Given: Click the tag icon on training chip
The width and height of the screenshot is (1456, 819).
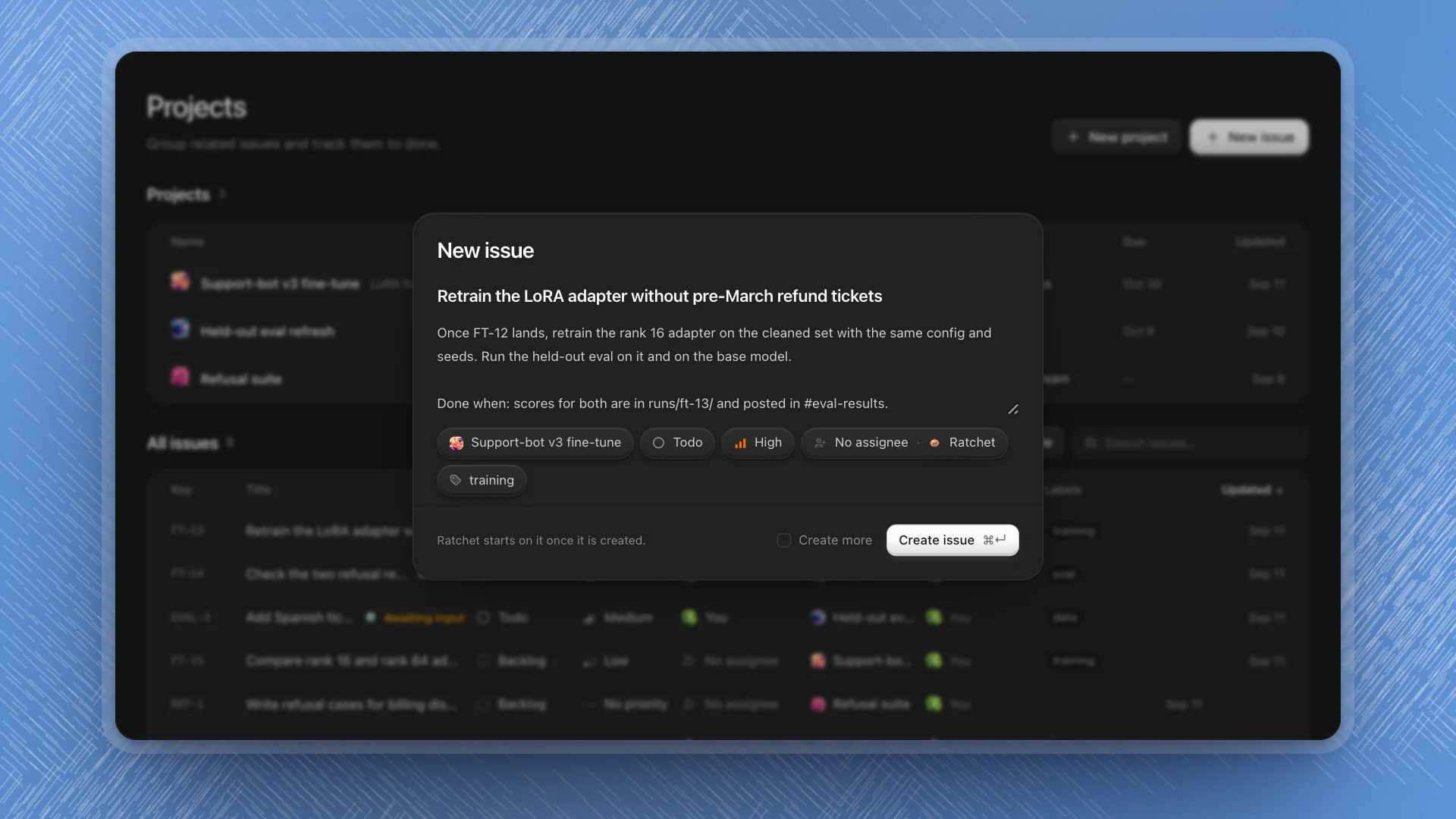Looking at the screenshot, I should click(455, 480).
